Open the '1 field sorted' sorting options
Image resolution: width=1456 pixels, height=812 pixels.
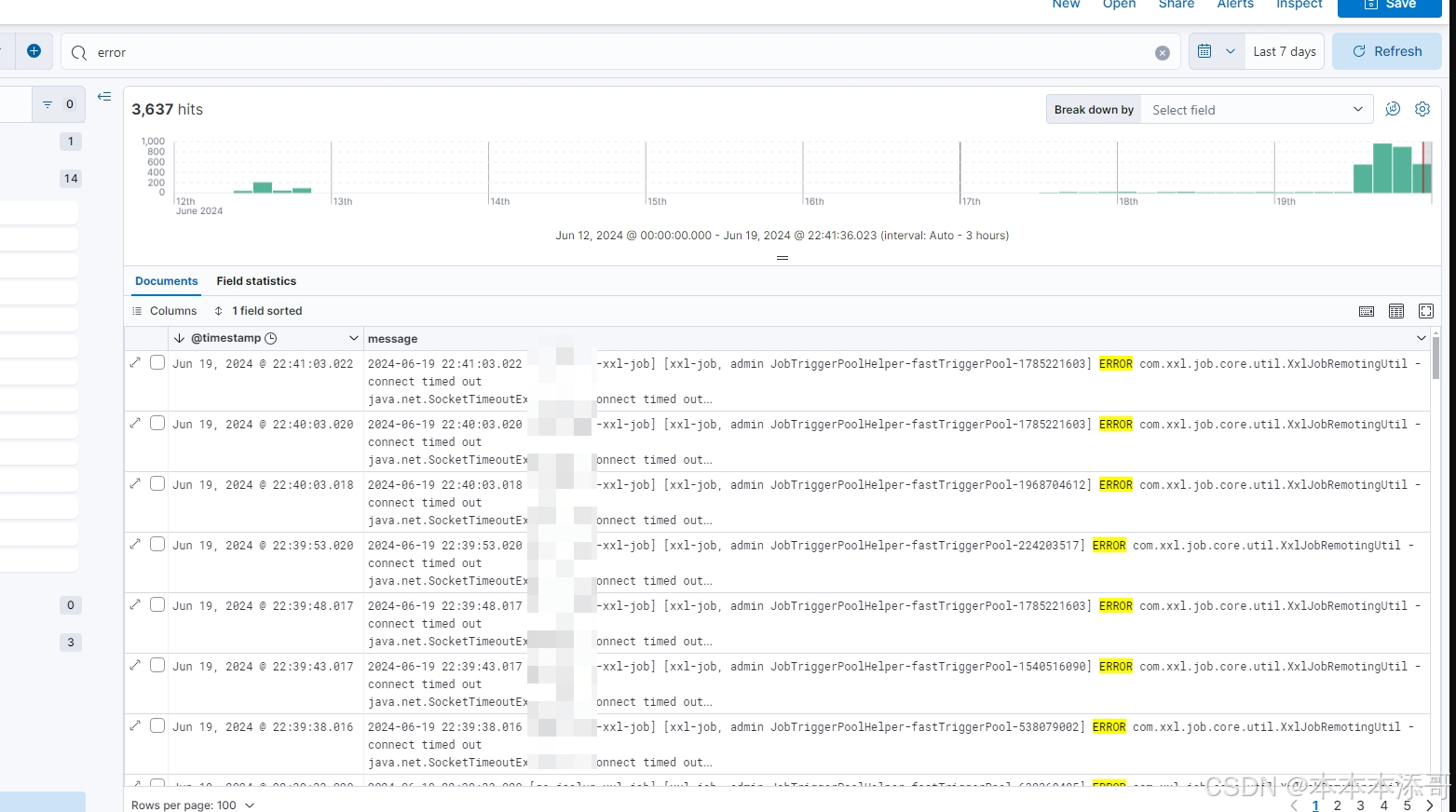(x=258, y=311)
